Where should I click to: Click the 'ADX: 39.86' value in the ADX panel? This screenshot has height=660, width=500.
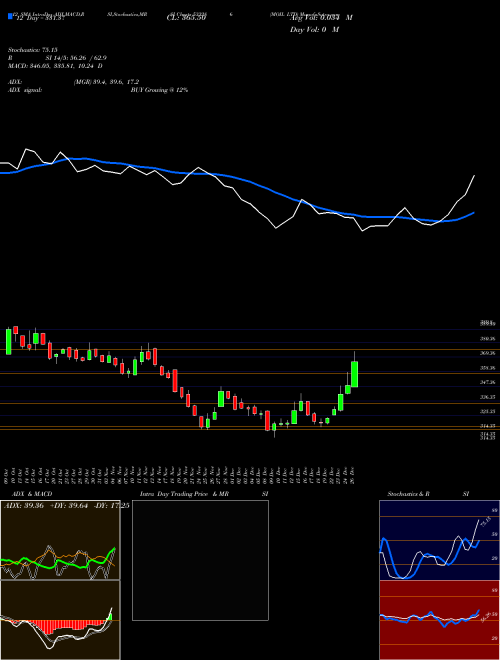tap(24, 506)
